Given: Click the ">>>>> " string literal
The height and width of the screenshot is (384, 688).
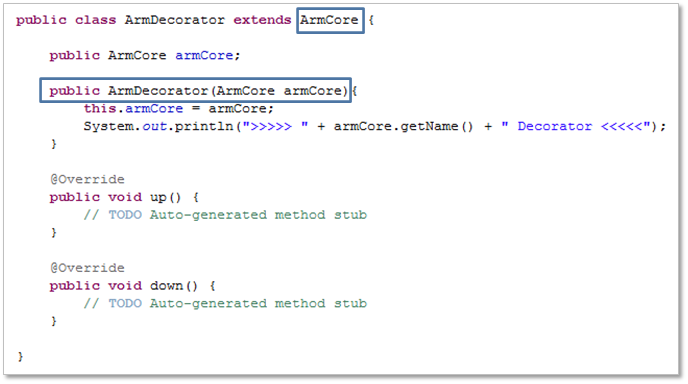Looking at the screenshot, I should tap(276, 126).
